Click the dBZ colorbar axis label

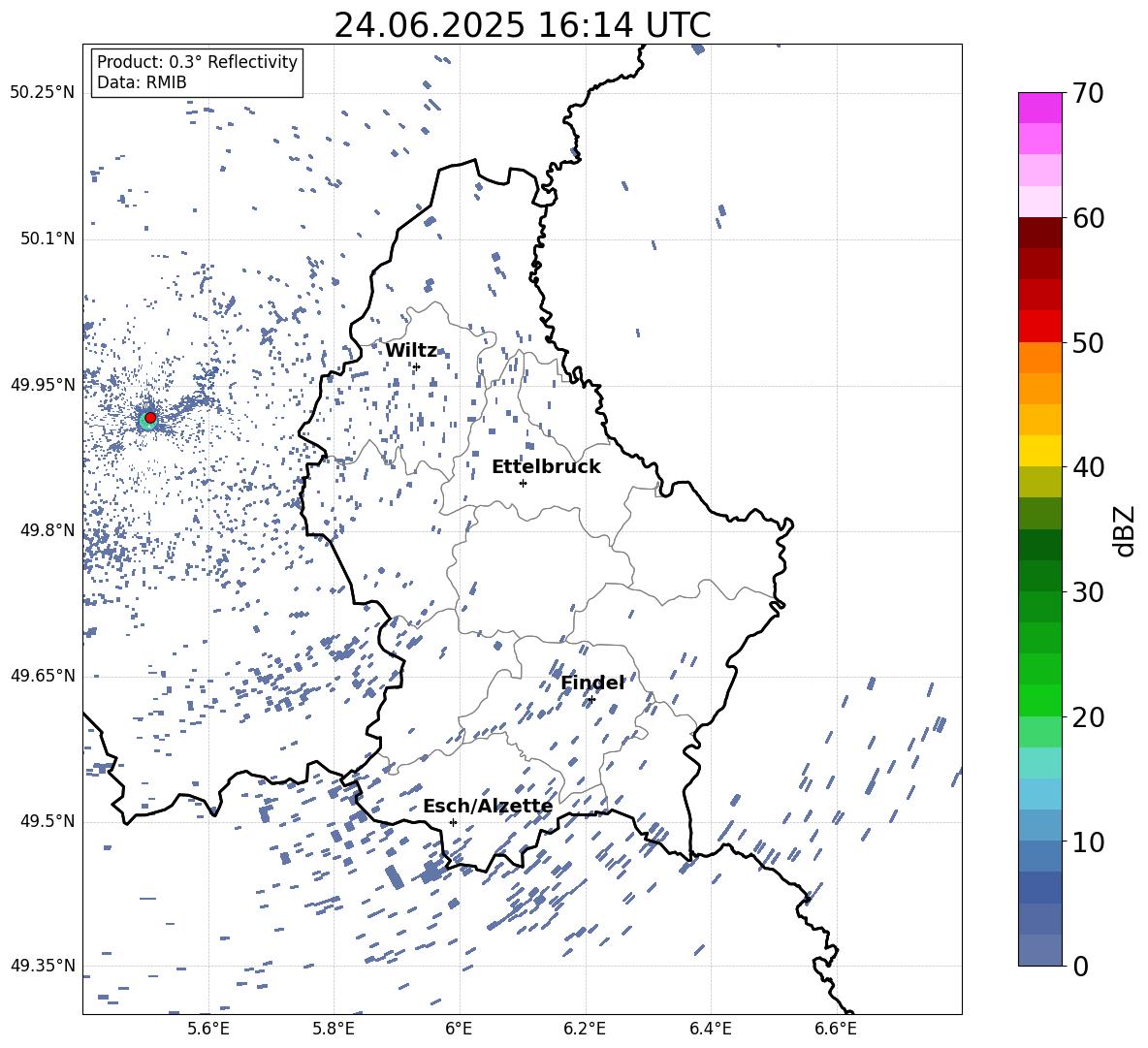pos(1124,530)
